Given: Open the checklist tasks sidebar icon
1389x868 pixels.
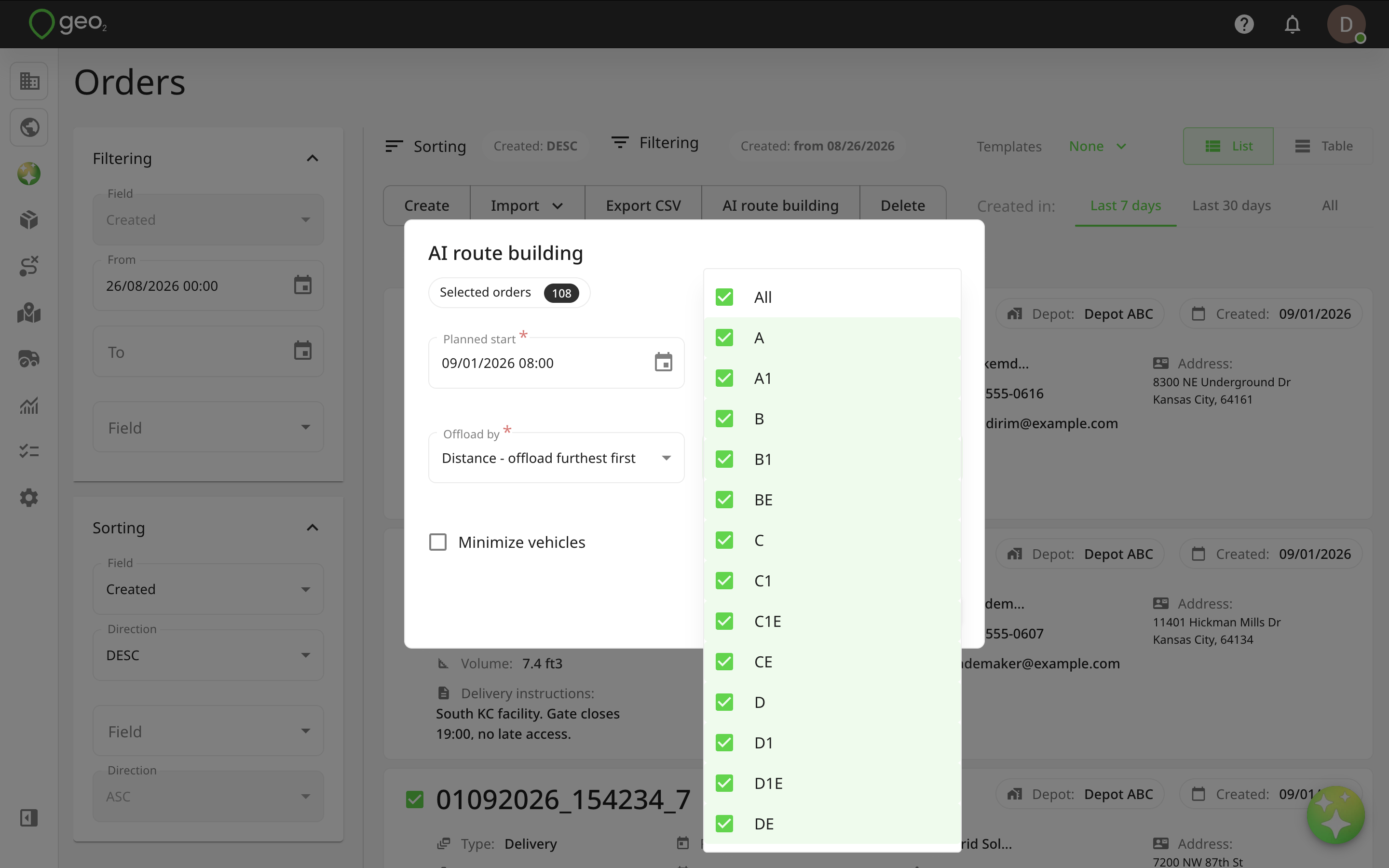Looking at the screenshot, I should (29, 451).
